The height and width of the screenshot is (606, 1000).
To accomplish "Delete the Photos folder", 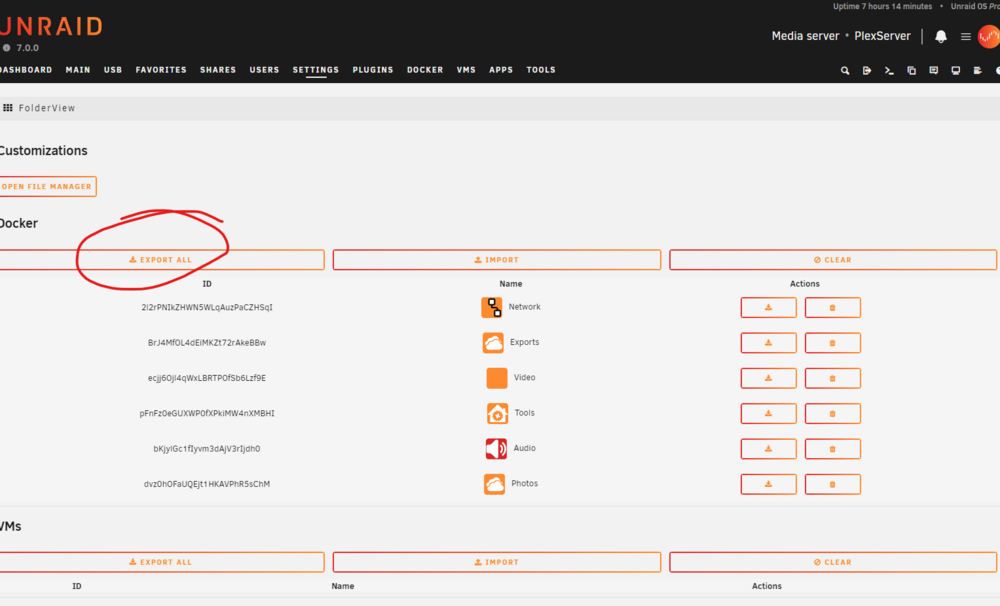I will pos(832,484).
